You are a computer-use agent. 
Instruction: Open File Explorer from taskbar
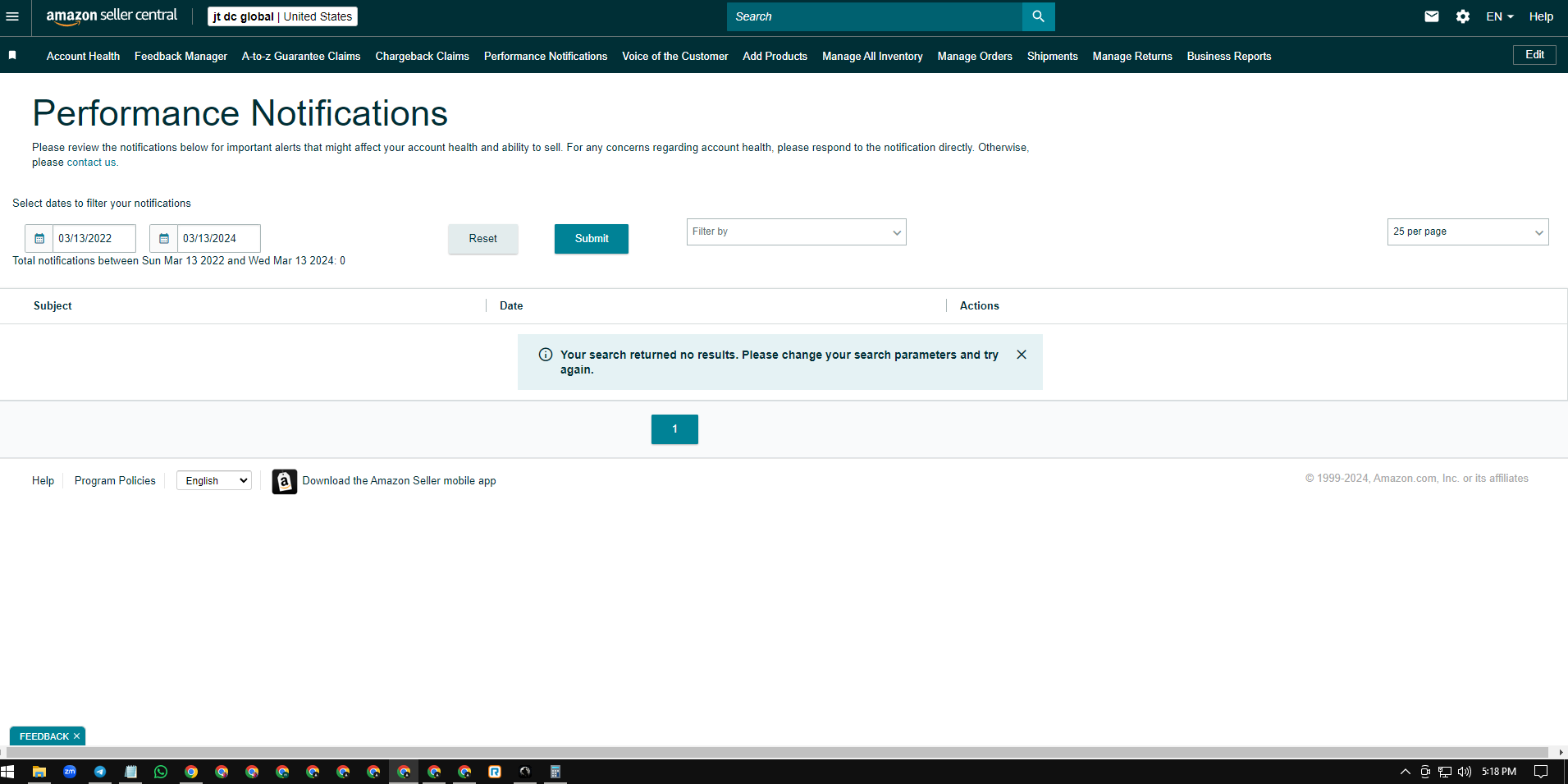(39, 772)
